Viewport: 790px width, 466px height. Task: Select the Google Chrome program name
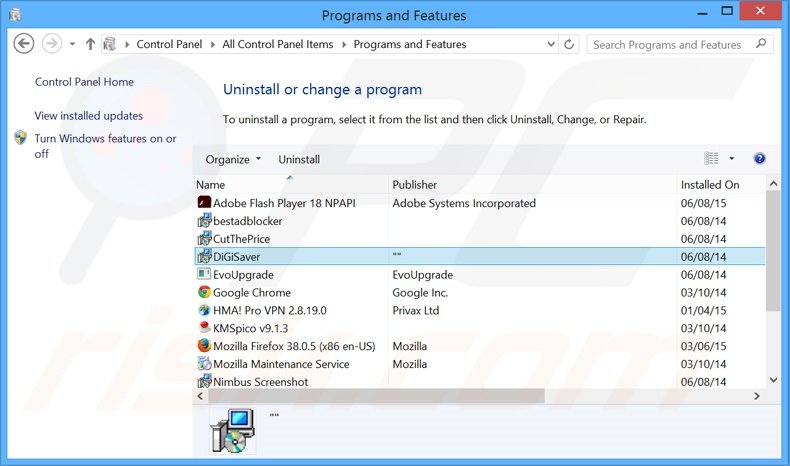click(252, 293)
